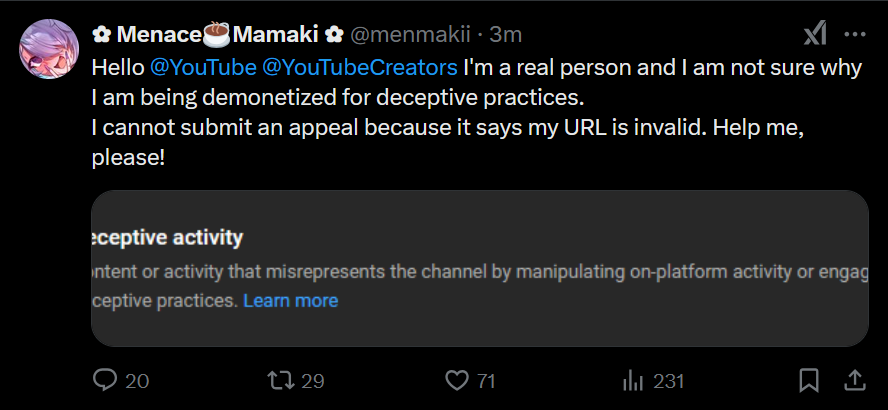888x410 pixels.
Task: Click the like count 71
Action: coord(487,381)
